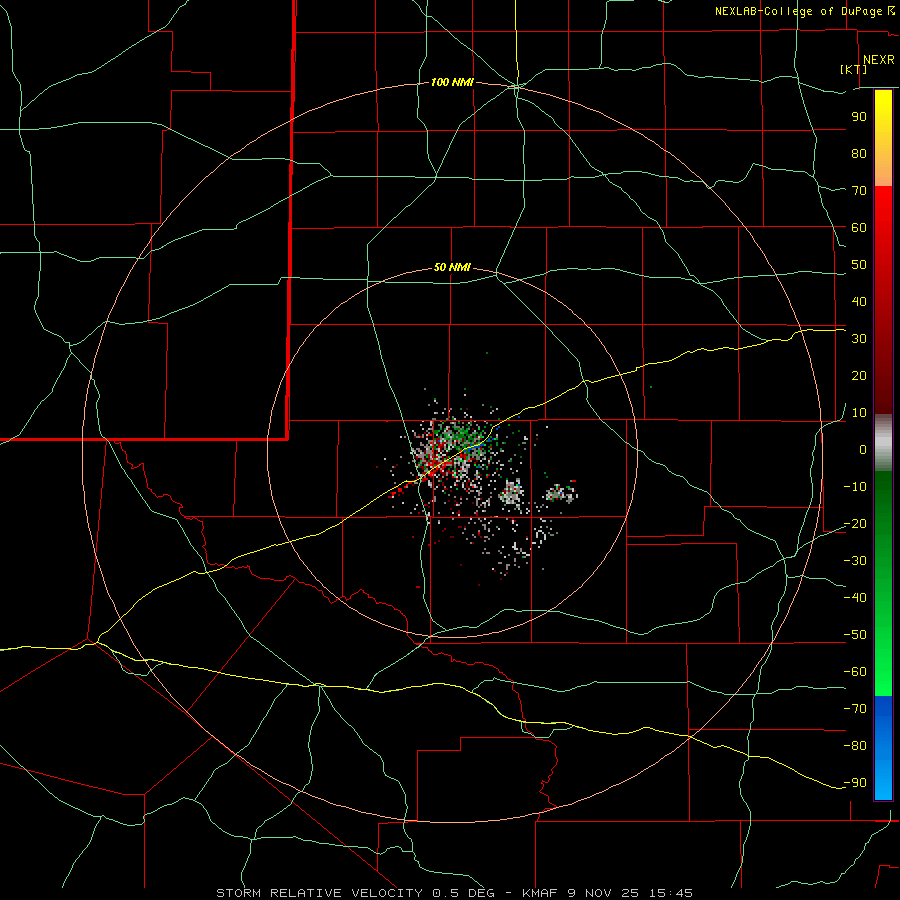Click the 100 NMI range ring label
Image resolution: width=900 pixels, height=900 pixels.
tap(452, 83)
